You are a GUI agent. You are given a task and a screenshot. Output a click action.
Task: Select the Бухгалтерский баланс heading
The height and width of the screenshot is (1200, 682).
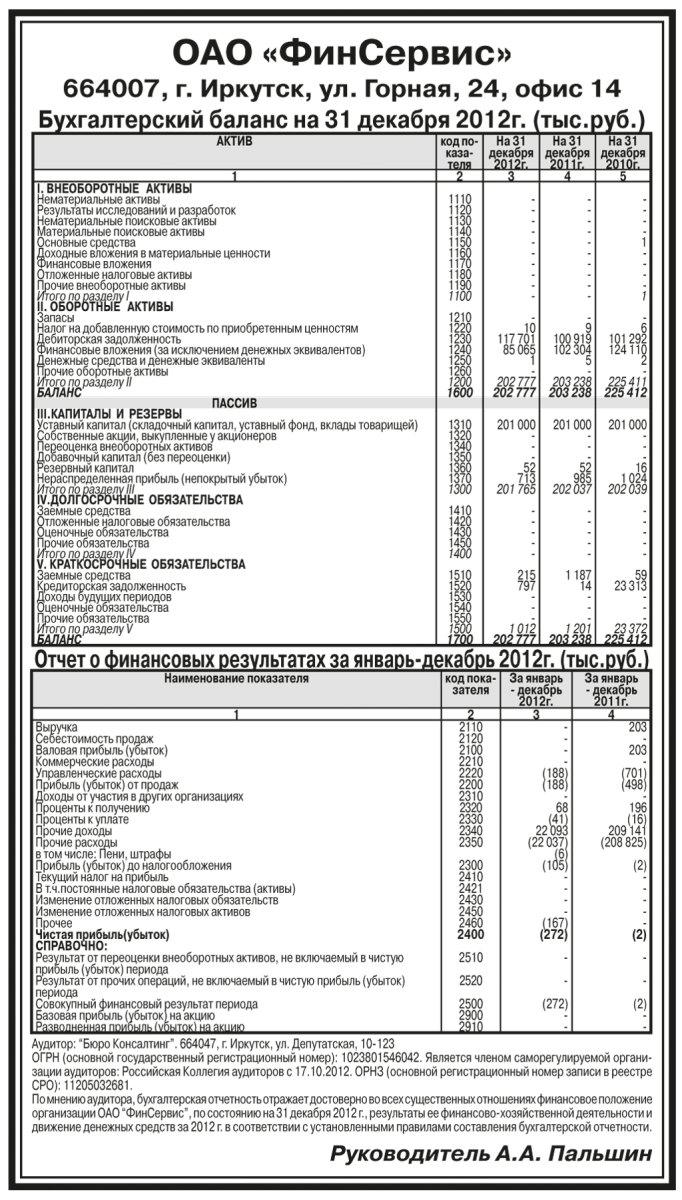click(340, 120)
